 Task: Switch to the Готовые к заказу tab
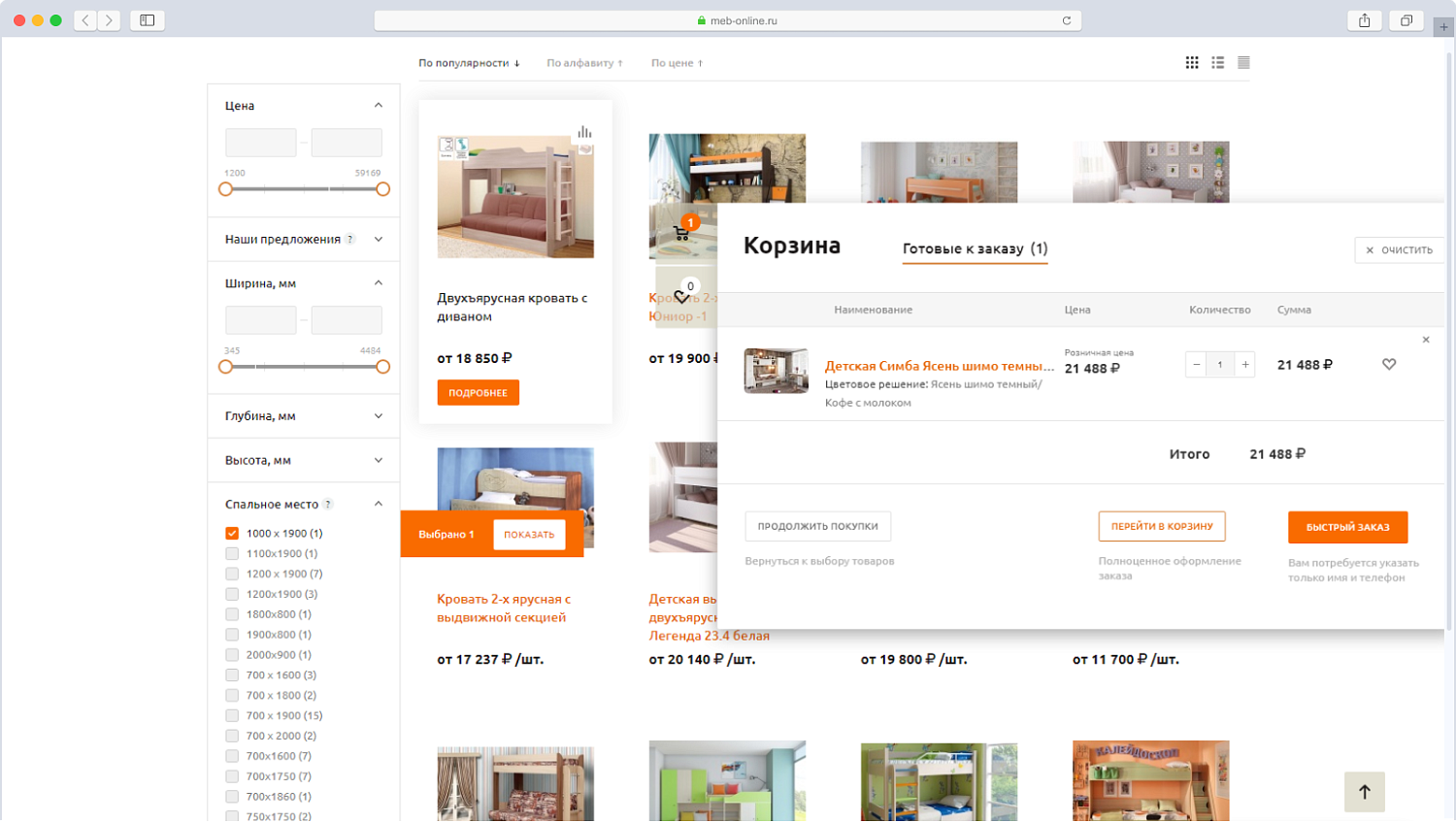click(975, 247)
